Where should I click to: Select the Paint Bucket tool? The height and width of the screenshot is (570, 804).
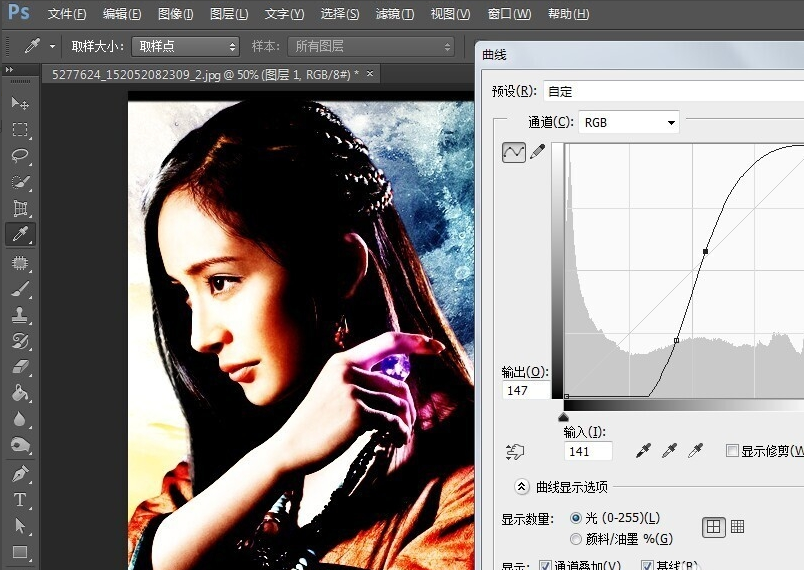pyautogui.click(x=20, y=393)
